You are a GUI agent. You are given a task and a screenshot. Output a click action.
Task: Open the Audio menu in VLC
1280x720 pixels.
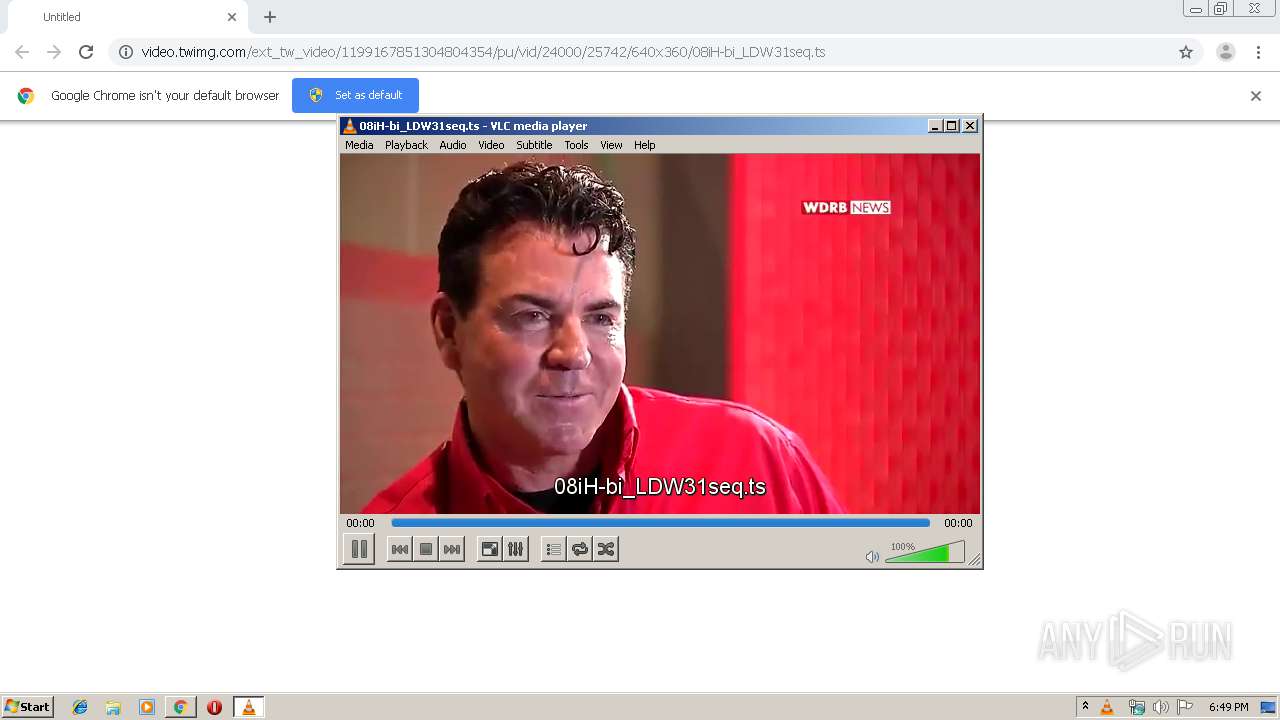[x=453, y=145]
